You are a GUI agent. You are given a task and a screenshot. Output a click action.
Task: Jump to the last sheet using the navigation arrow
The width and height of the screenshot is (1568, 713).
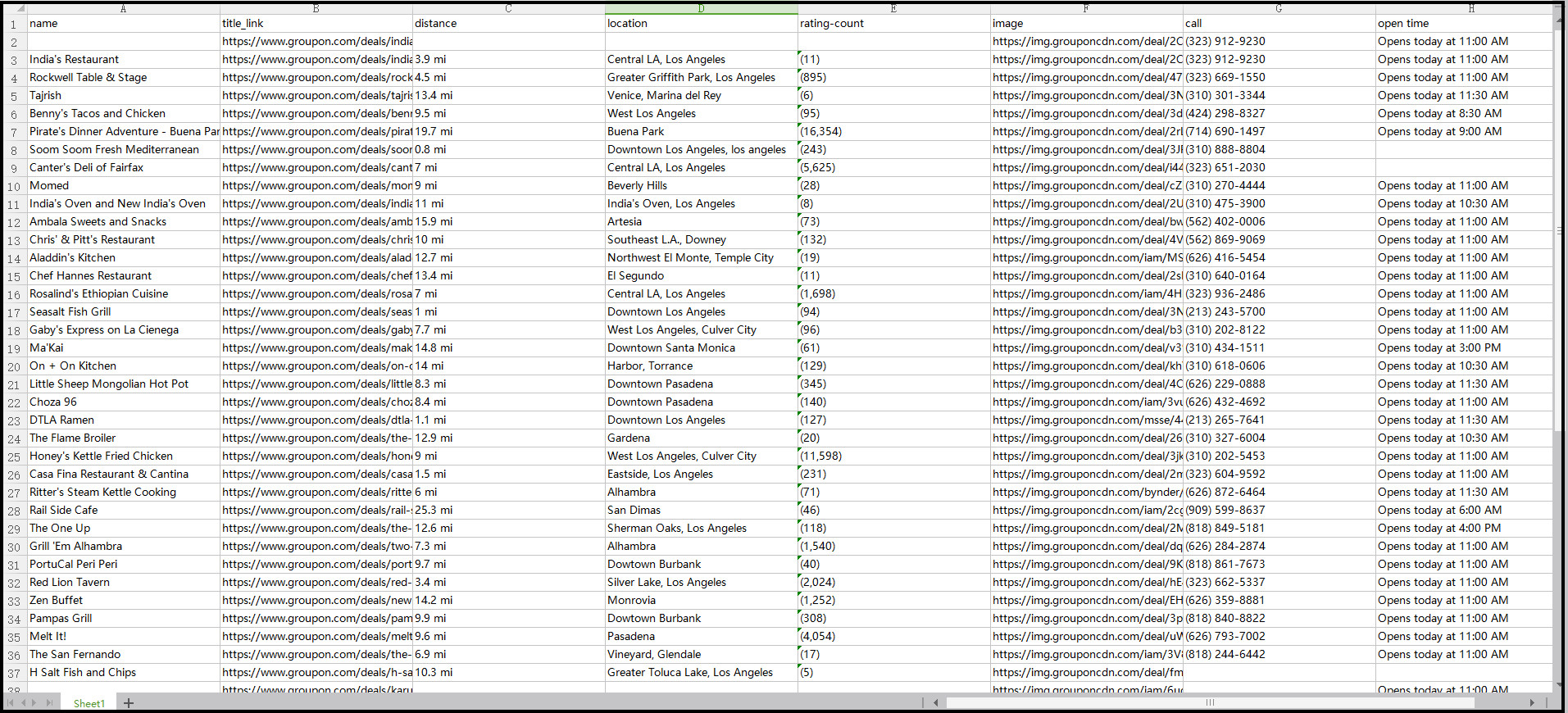pyautogui.click(x=49, y=702)
